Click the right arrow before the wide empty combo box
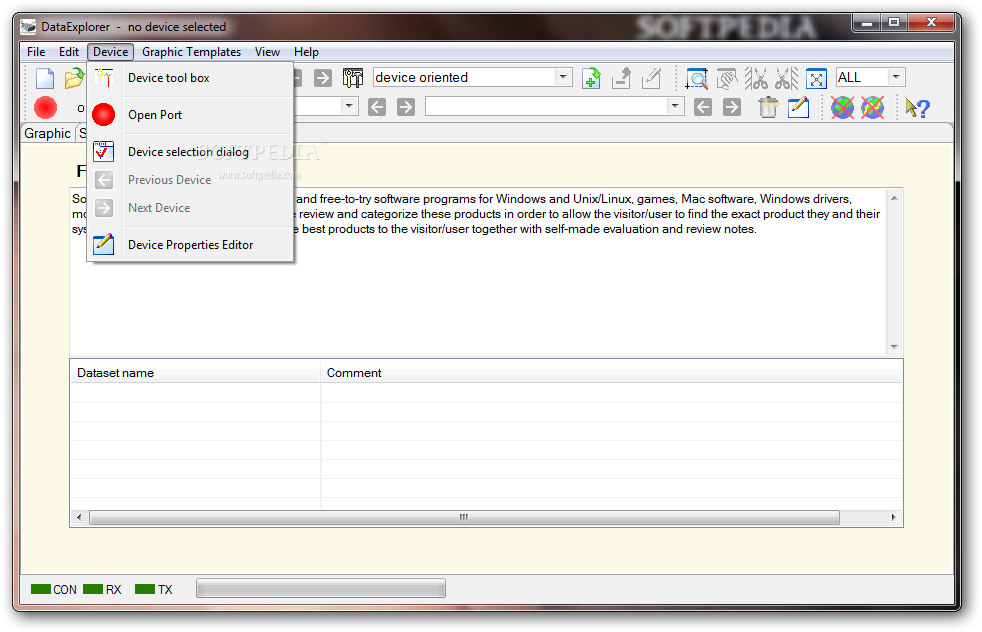Viewport: 982px width, 632px height. click(406, 106)
